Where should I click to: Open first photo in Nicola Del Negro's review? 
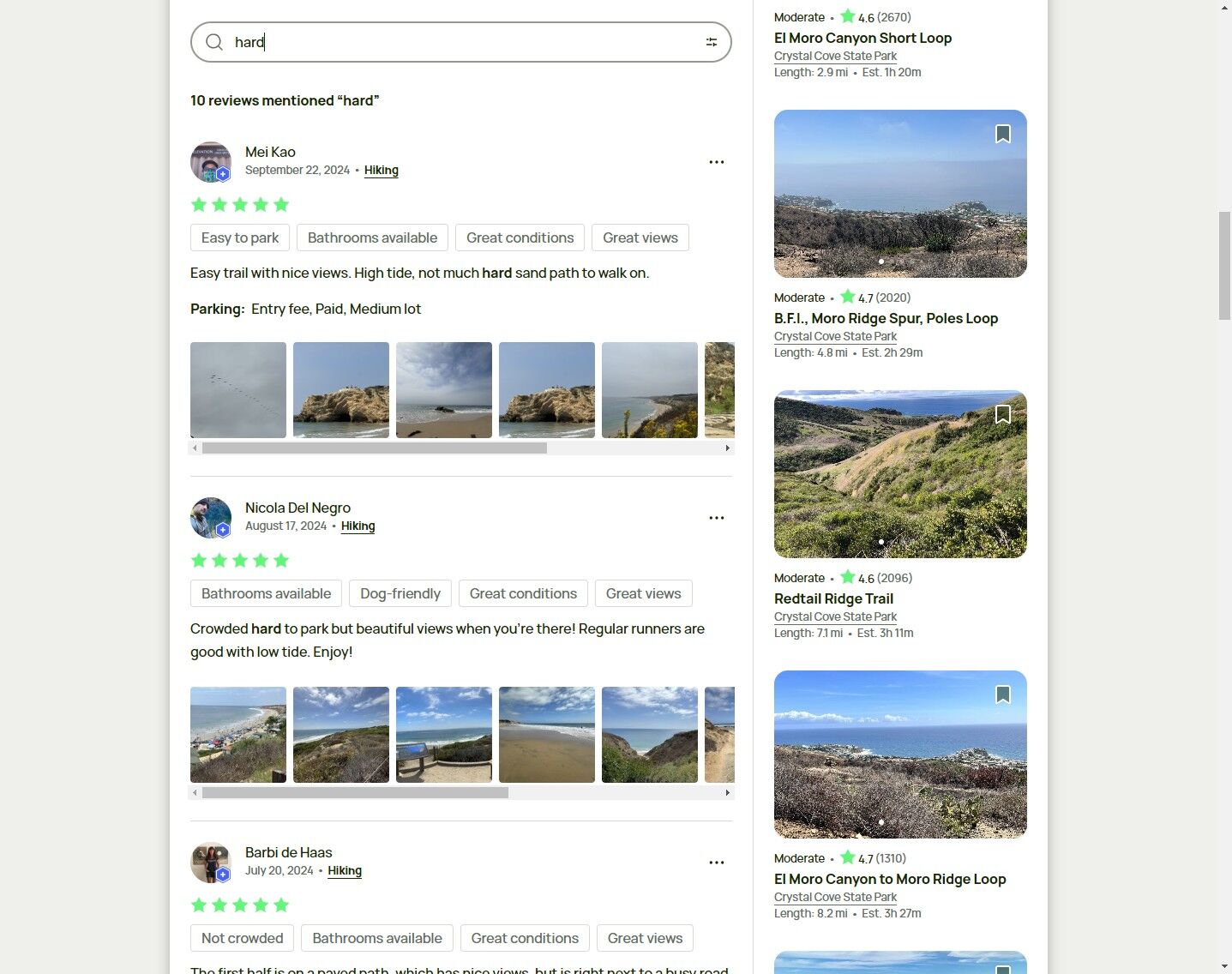point(238,735)
